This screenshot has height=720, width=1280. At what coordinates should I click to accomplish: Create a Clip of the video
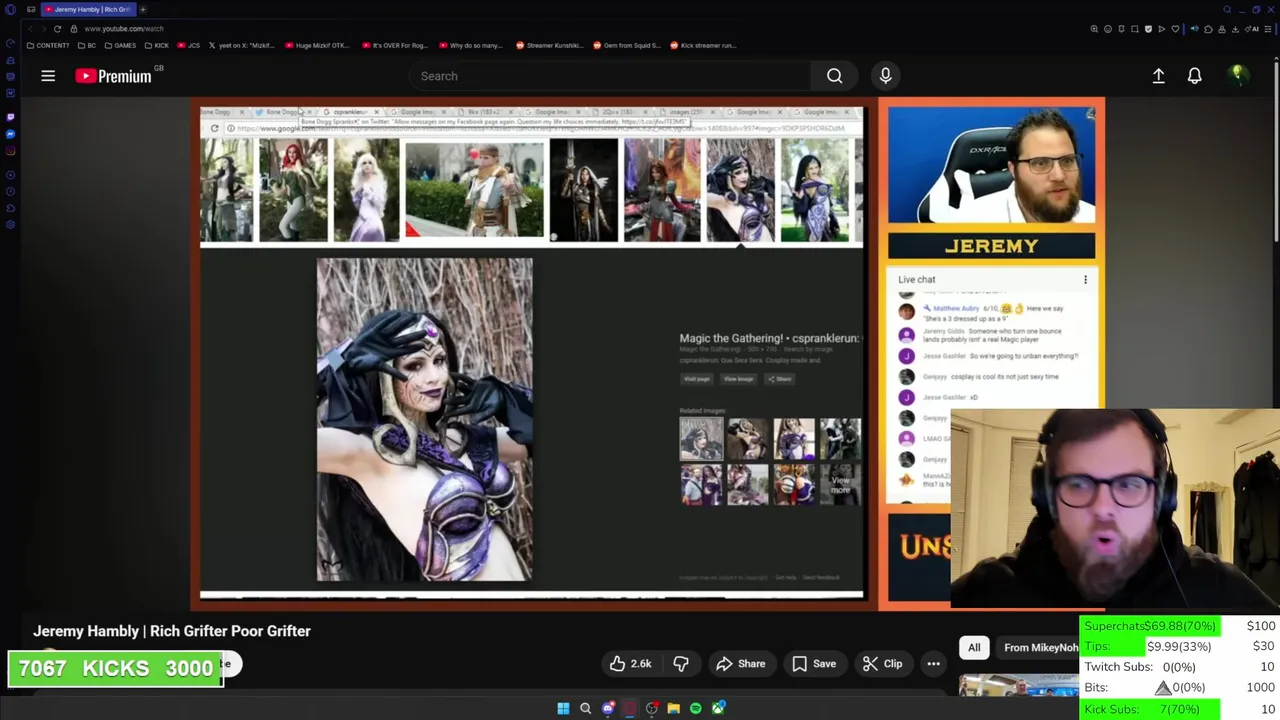pos(882,664)
